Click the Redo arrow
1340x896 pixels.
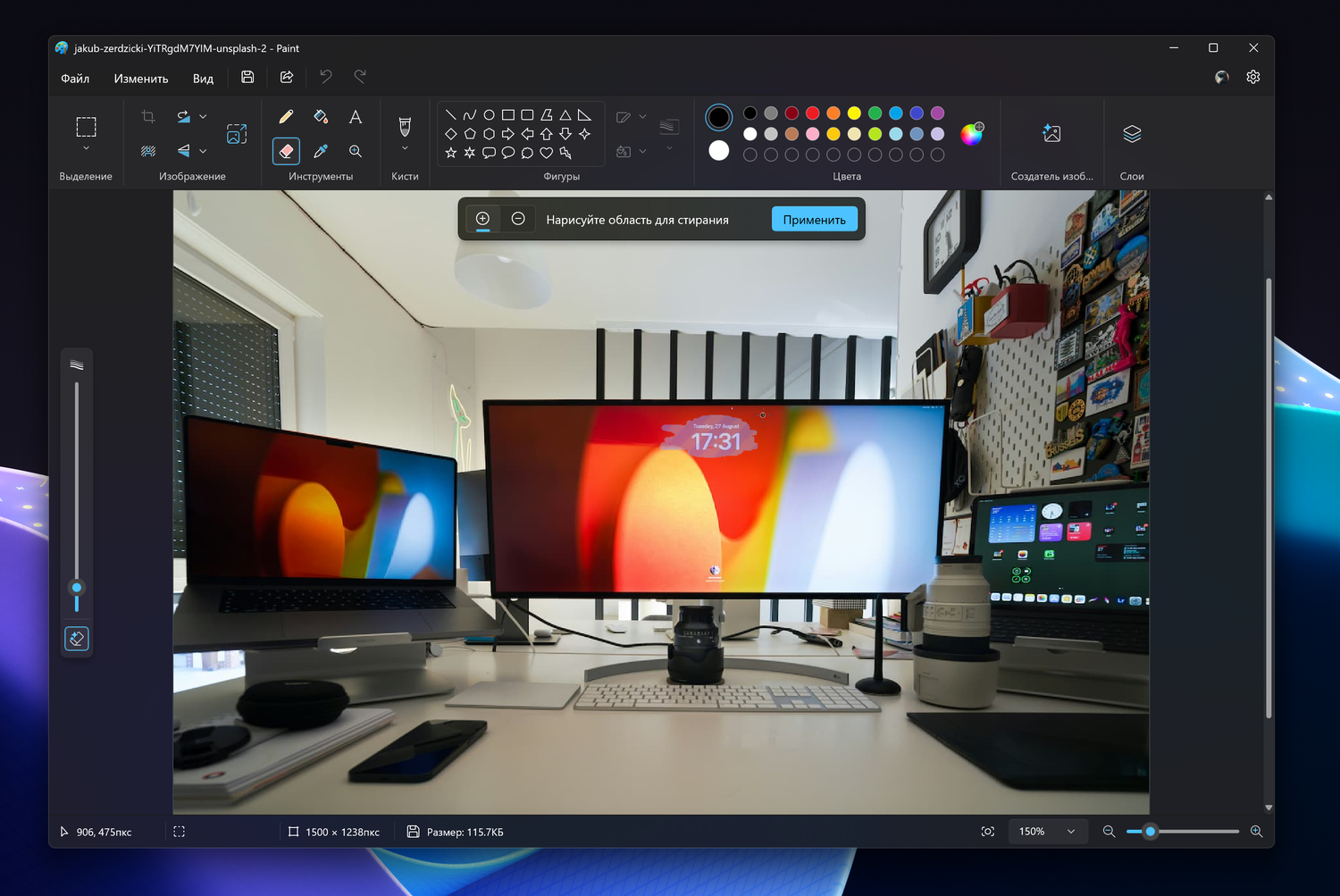360,78
